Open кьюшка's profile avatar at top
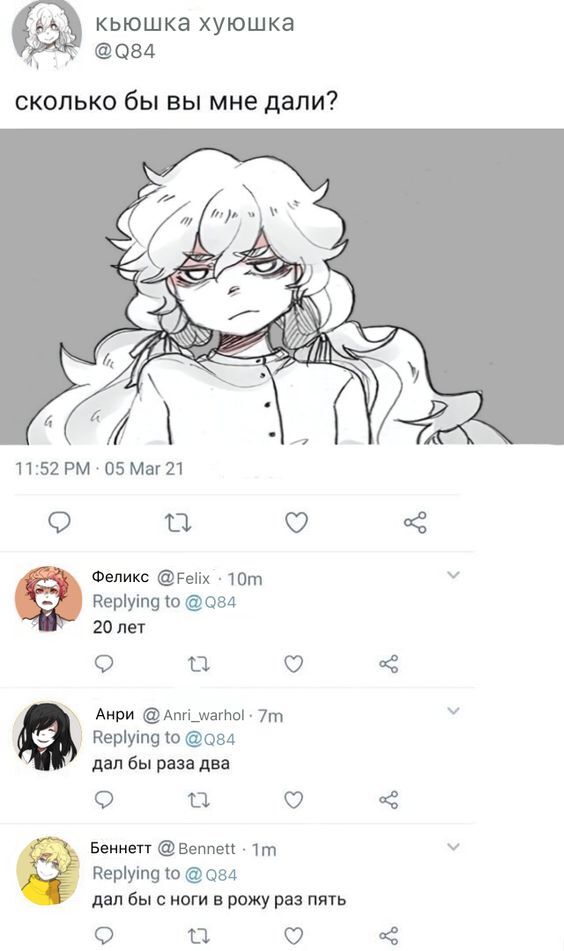The height and width of the screenshot is (951, 564). pos(47,33)
